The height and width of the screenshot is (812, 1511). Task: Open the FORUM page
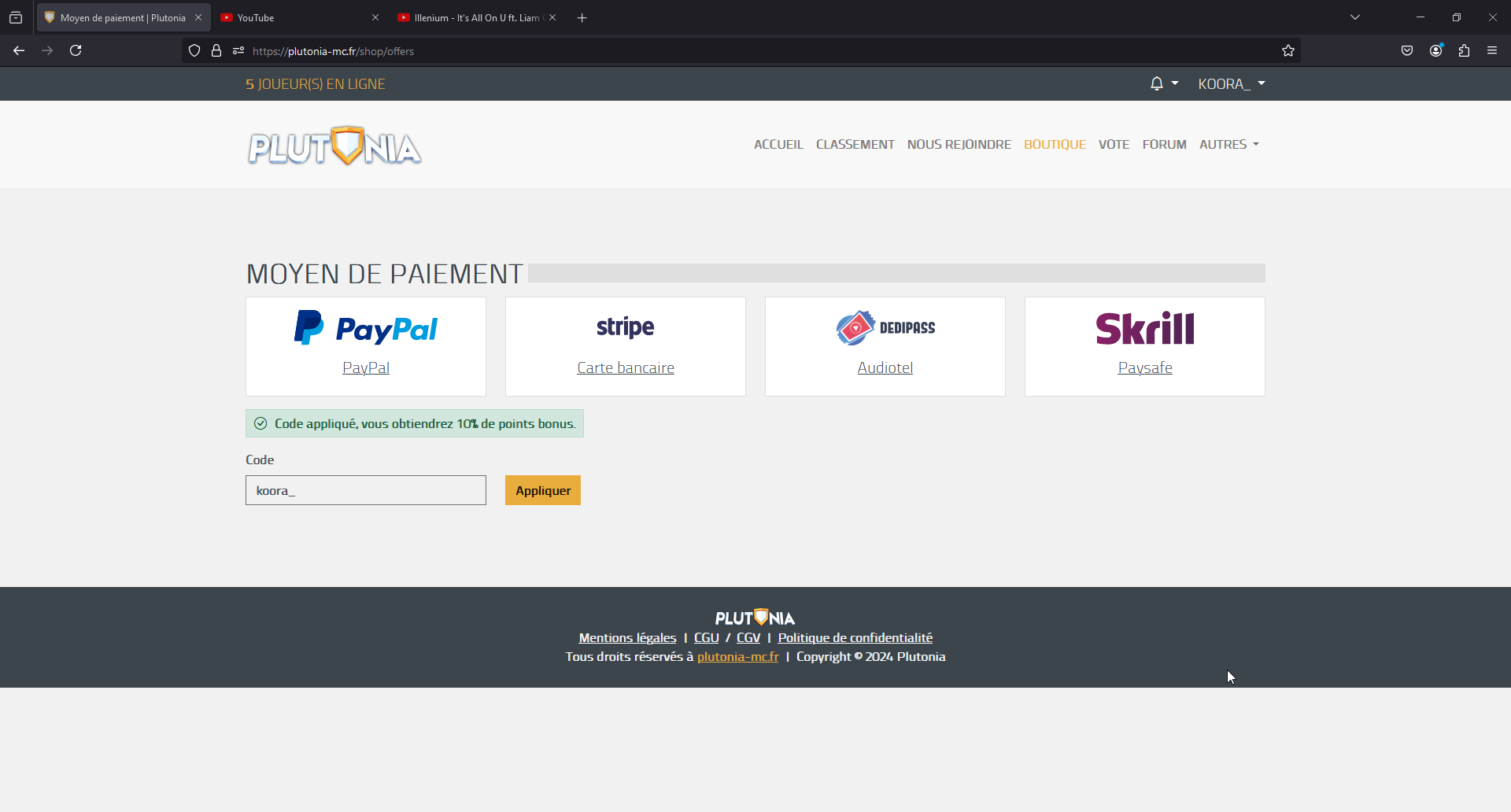(1164, 145)
